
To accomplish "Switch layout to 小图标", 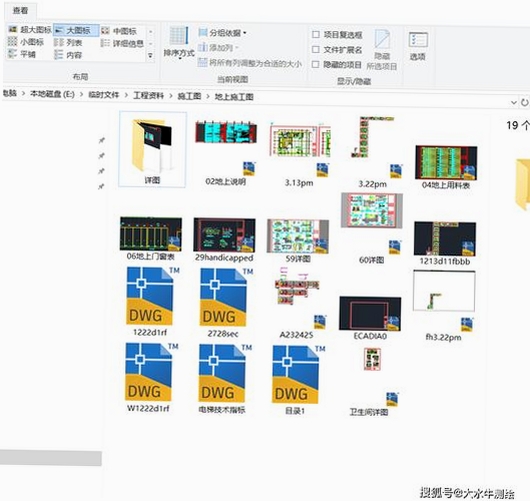I will click(x=26, y=42).
